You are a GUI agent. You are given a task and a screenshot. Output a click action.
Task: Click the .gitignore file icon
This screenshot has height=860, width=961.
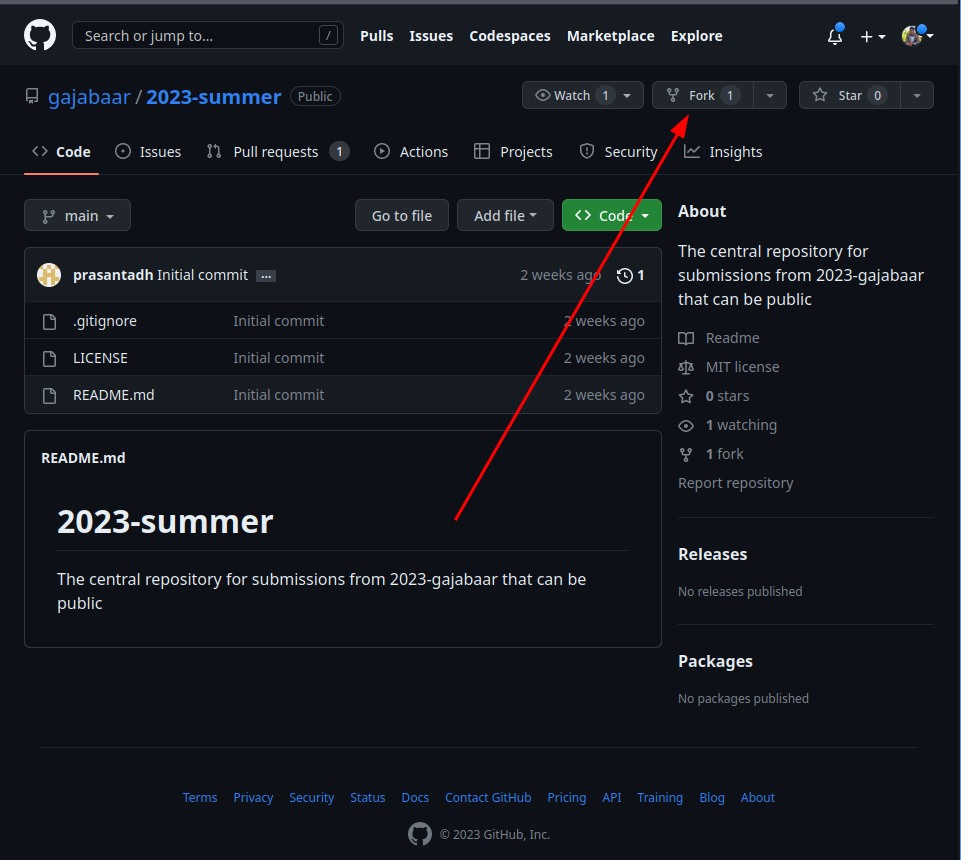50,321
